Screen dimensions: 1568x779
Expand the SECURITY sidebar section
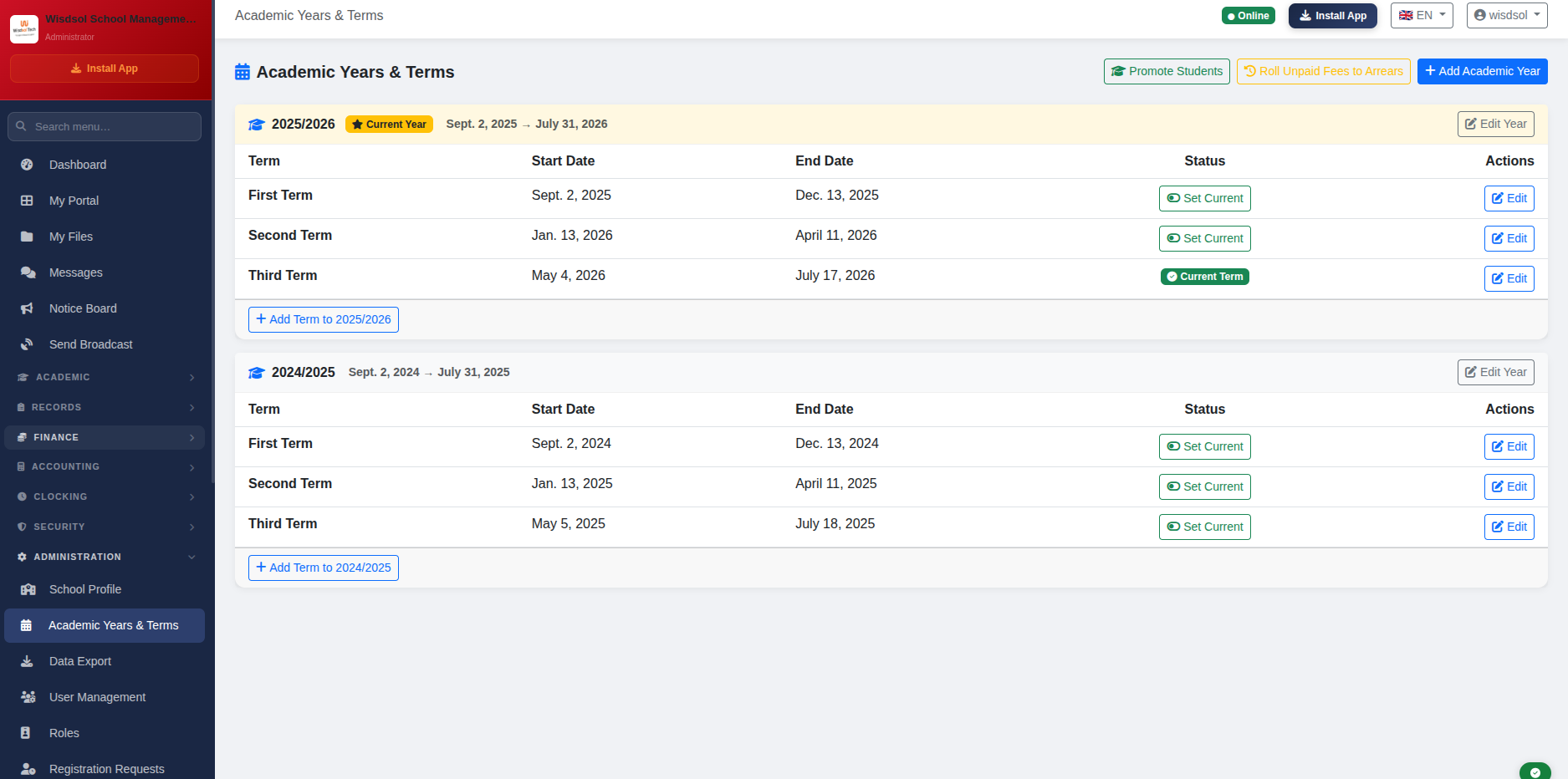(106, 527)
